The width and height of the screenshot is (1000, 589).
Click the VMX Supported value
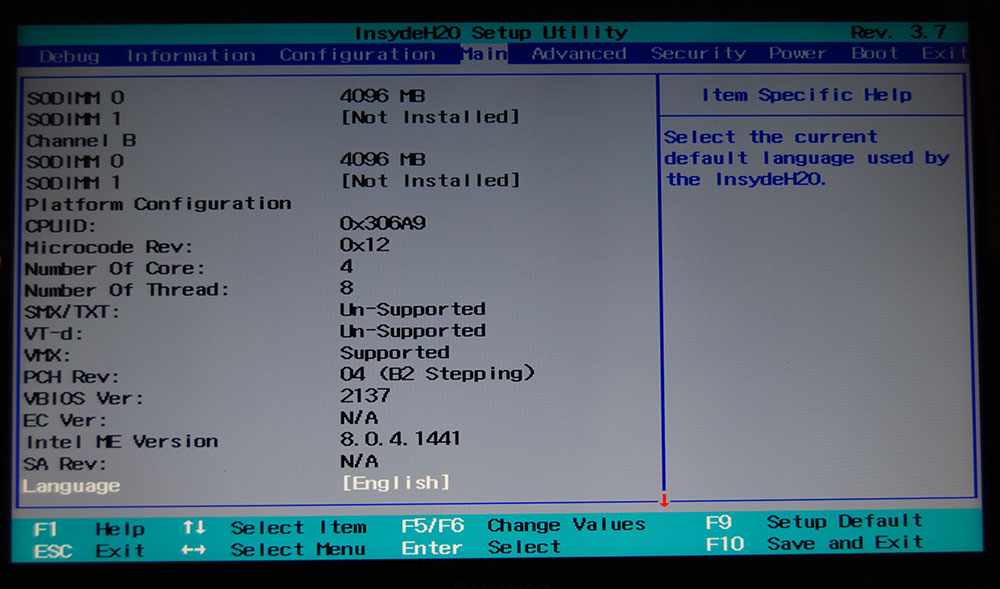coord(395,353)
